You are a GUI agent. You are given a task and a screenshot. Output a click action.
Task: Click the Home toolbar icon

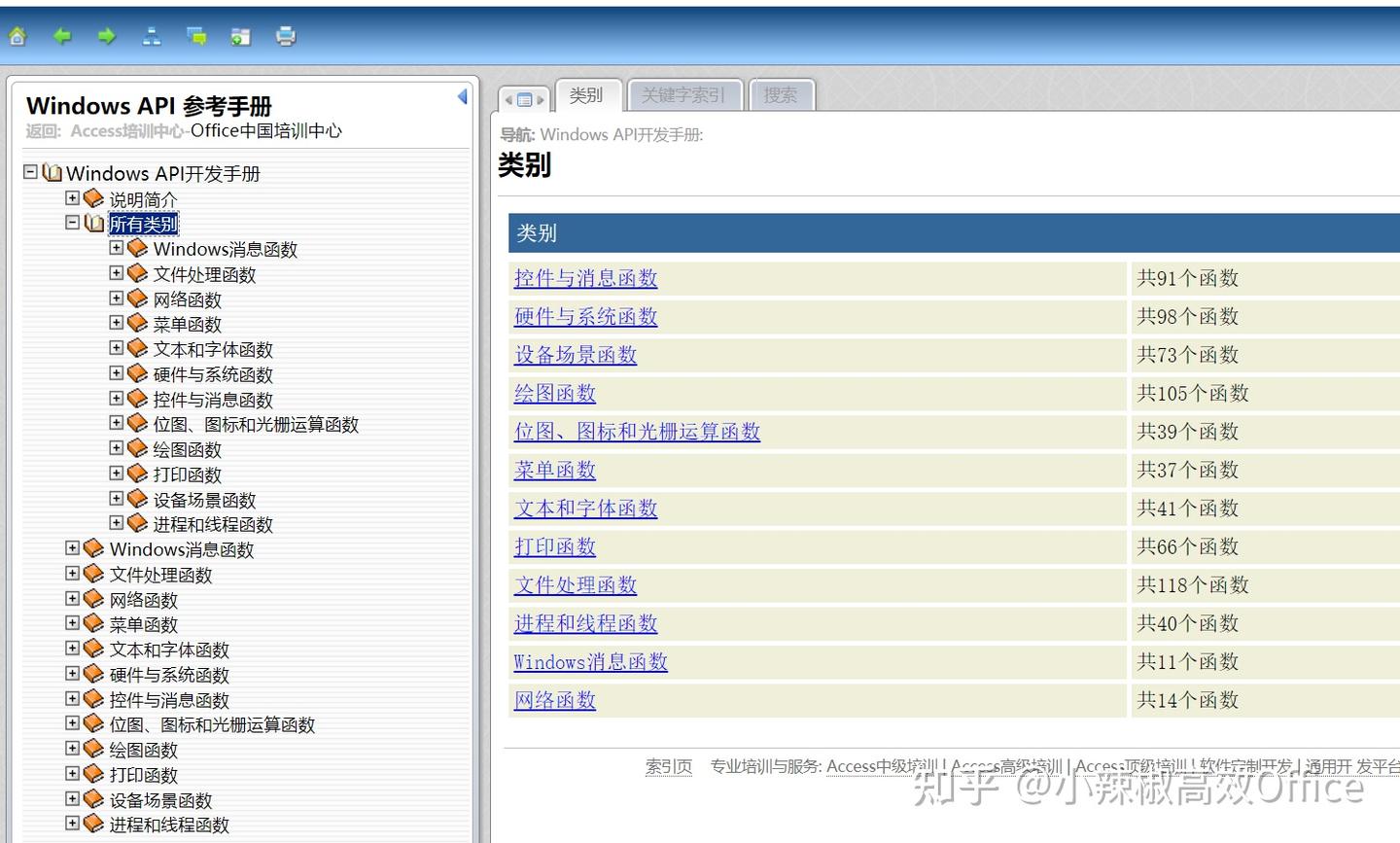pyautogui.click(x=17, y=35)
